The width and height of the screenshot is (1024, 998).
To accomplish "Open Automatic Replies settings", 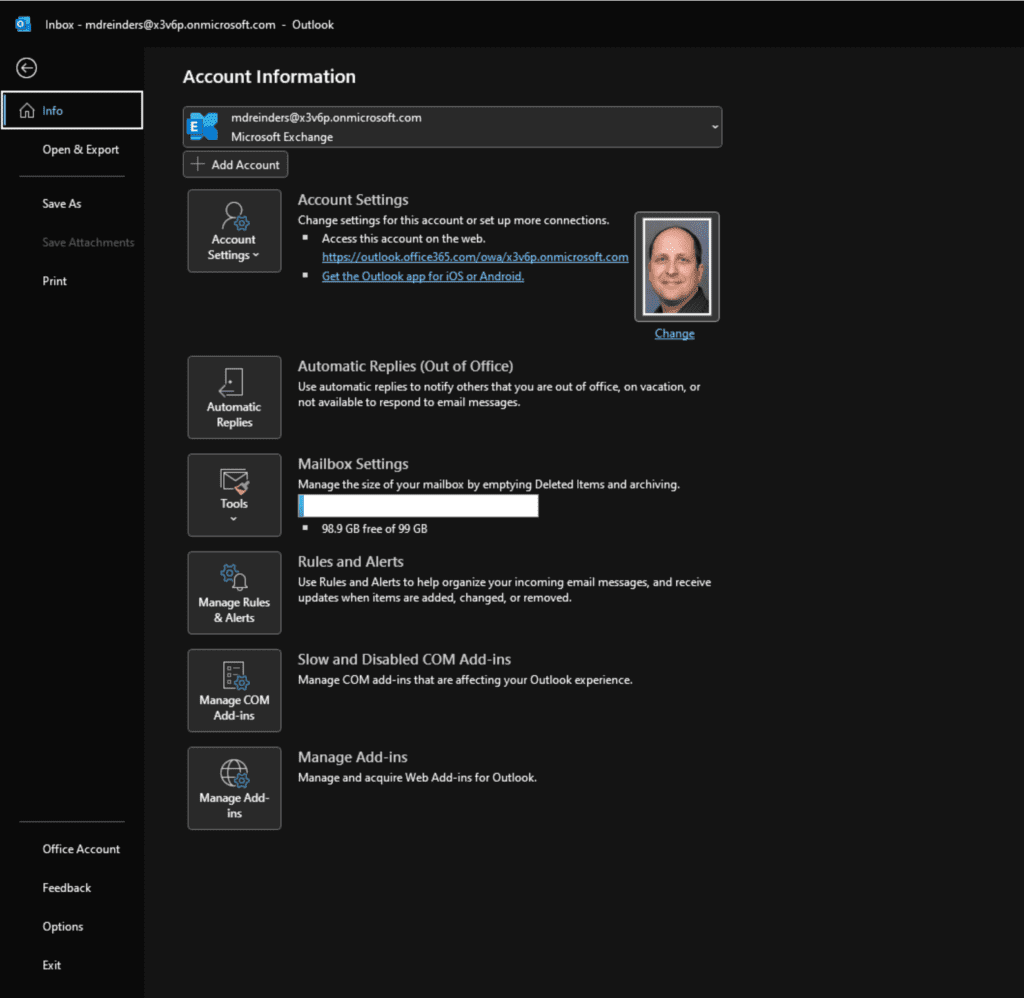I will [x=234, y=397].
